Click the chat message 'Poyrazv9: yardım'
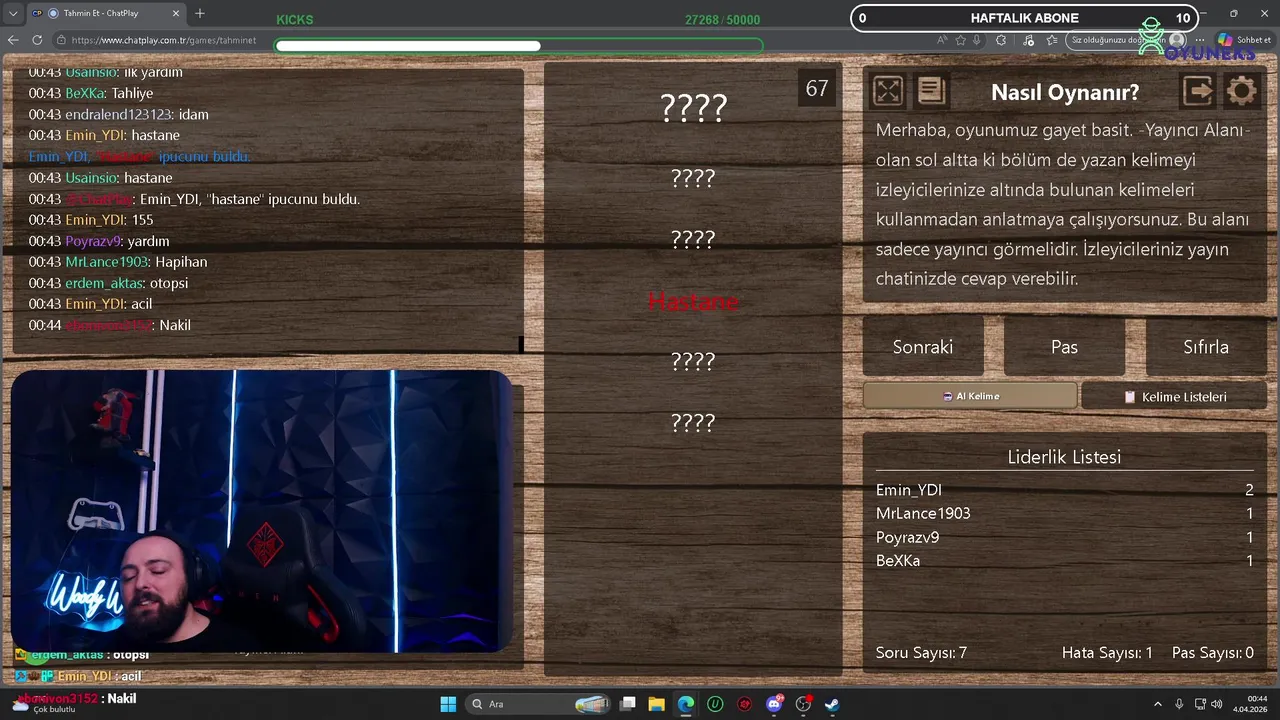This screenshot has height=720, width=1280. (99, 241)
